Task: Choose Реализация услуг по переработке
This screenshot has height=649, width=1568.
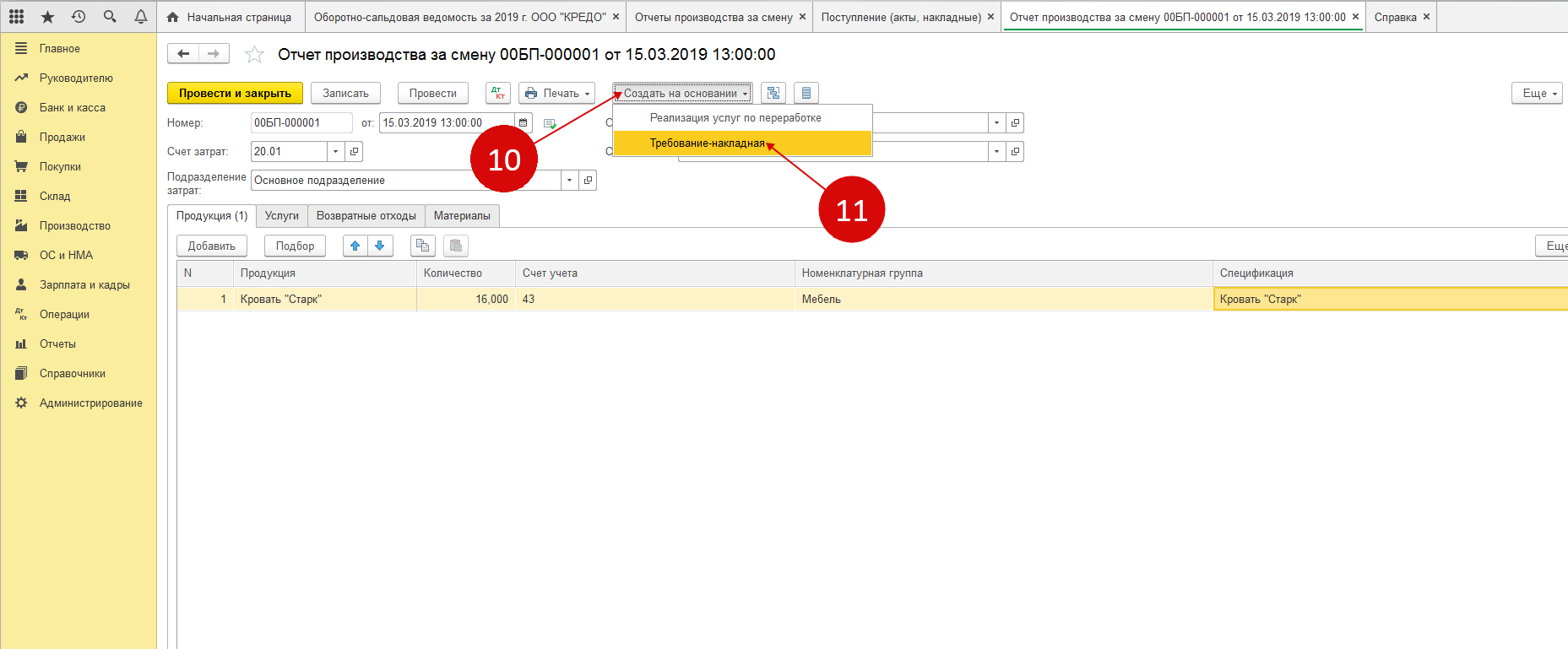Action: tap(742, 118)
